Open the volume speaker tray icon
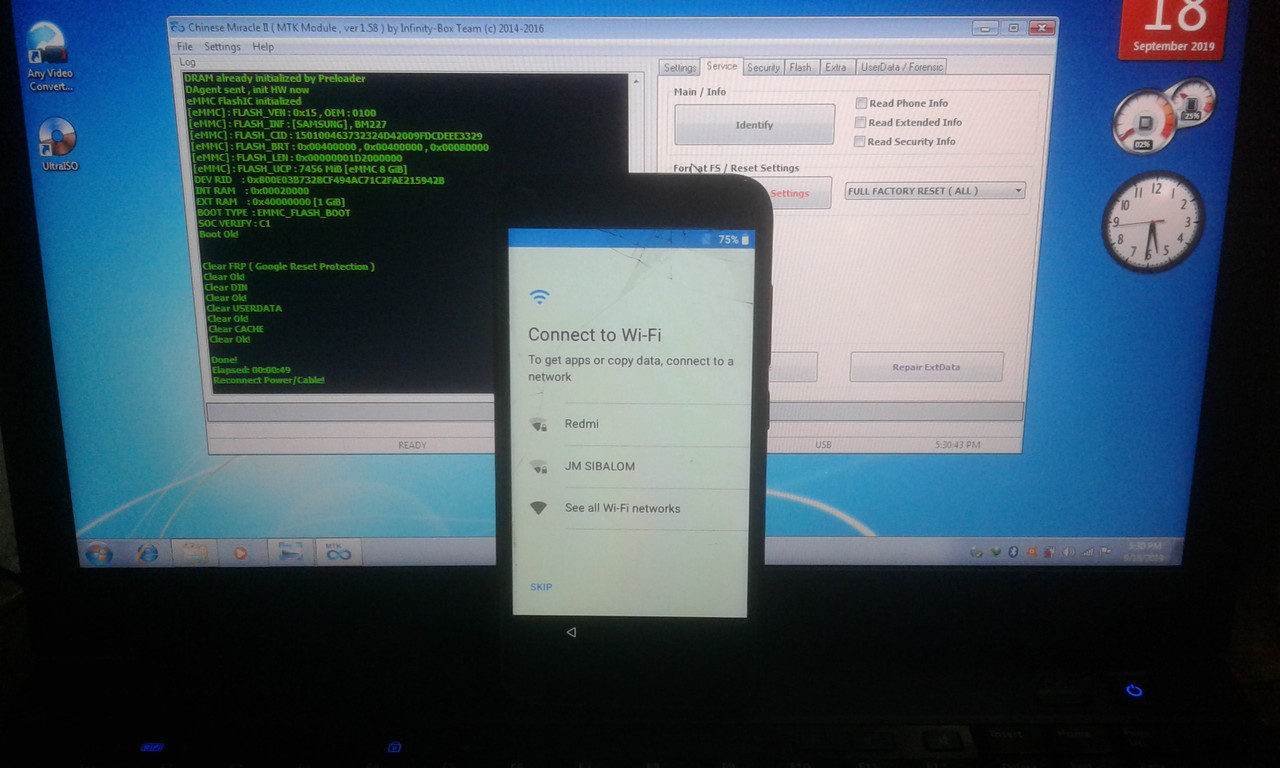The height and width of the screenshot is (768, 1280). click(1068, 551)
